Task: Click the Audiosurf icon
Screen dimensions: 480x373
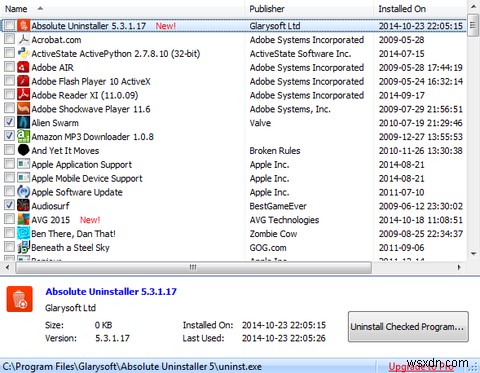Action: click(x=23, y=206)
